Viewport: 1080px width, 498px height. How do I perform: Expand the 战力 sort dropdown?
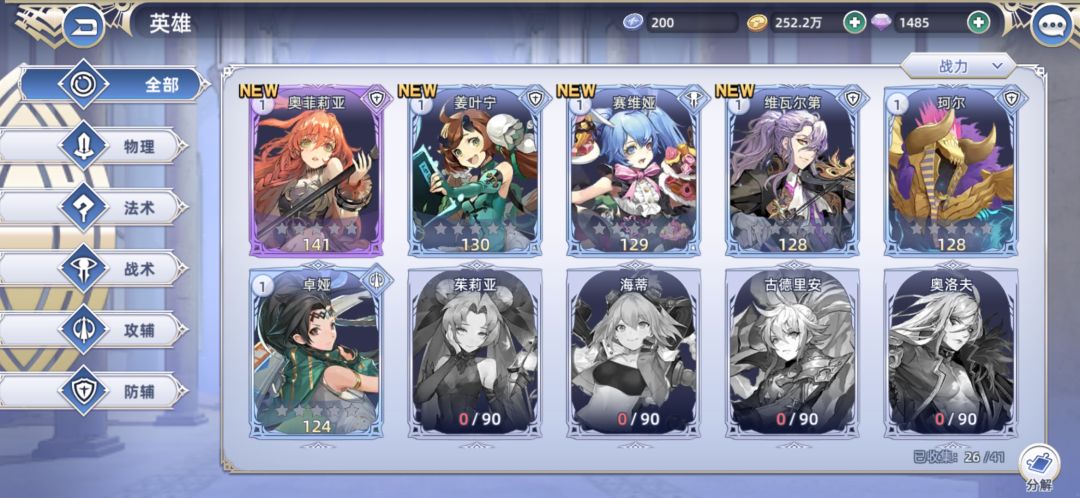coord(958,66)
